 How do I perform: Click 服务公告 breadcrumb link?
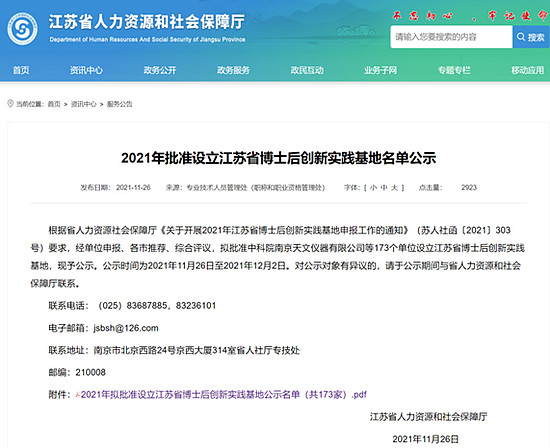(120, 104)
